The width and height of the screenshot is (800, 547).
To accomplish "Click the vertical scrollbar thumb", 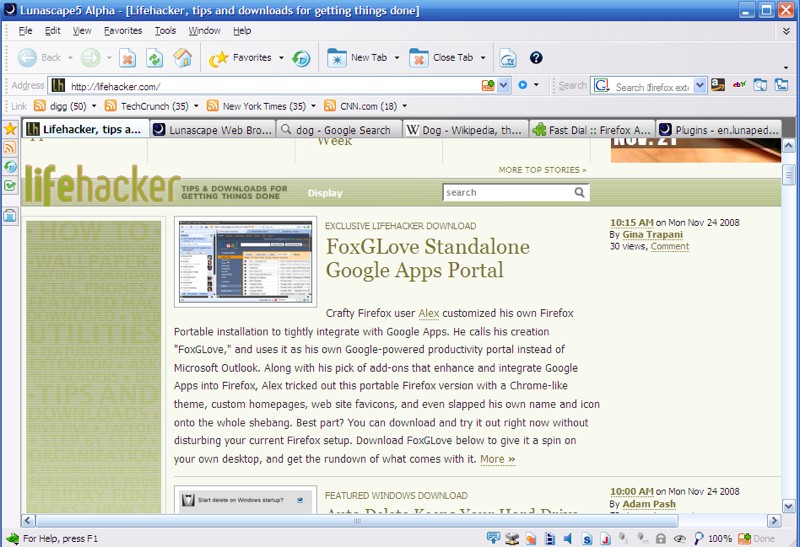I will coord(789,175).
